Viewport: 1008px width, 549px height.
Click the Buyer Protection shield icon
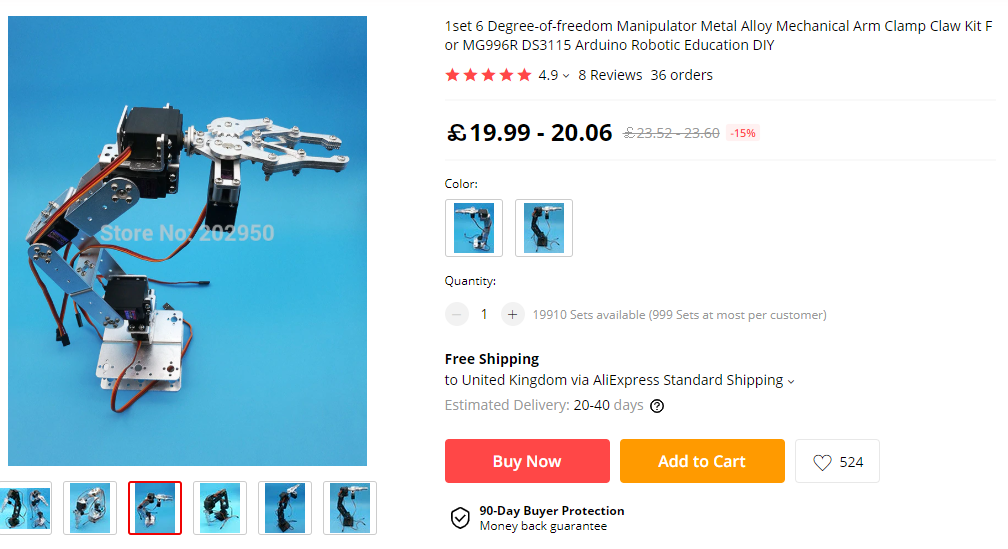point(460,518)
